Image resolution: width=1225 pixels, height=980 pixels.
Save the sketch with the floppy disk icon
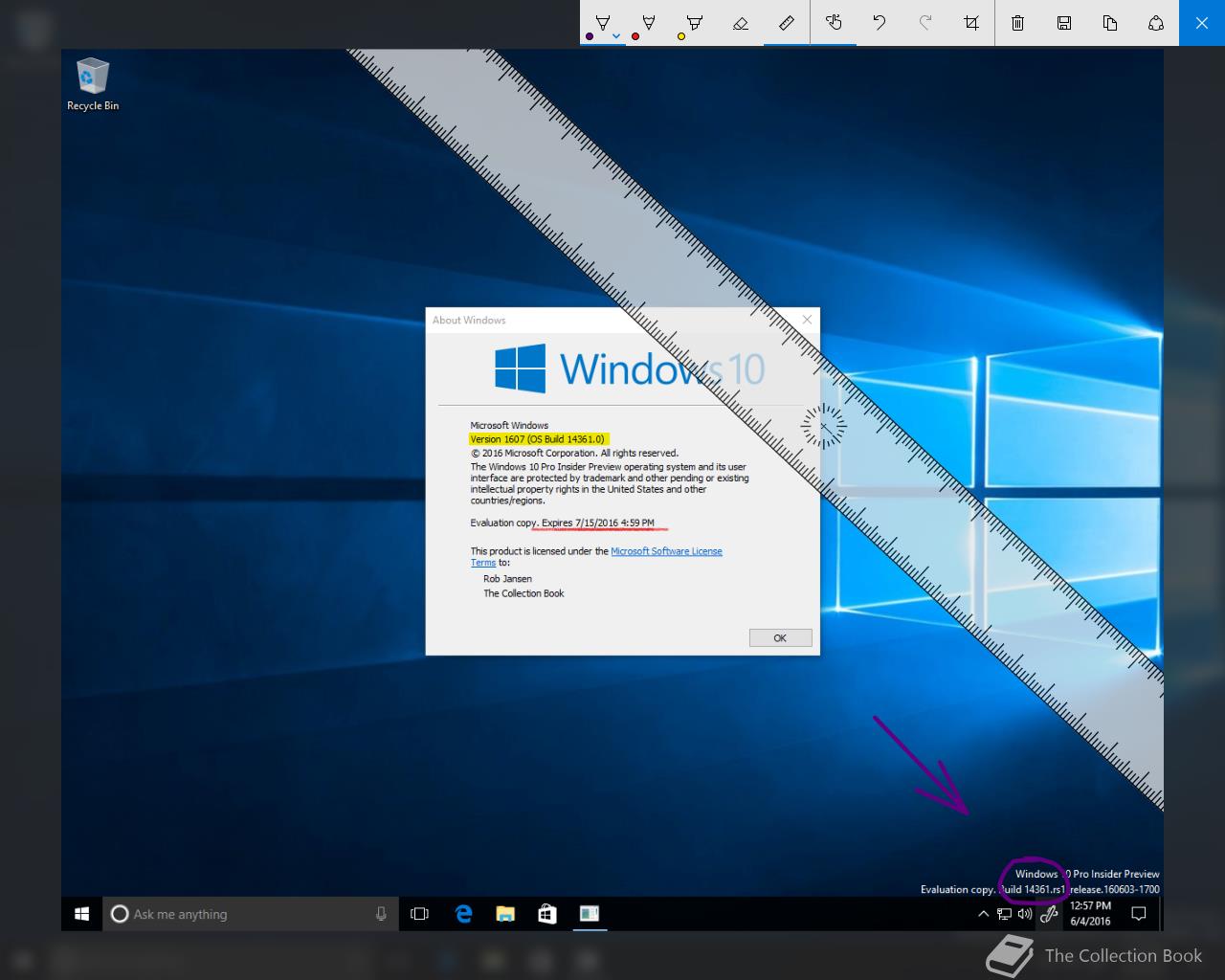tap(1064, 23)
